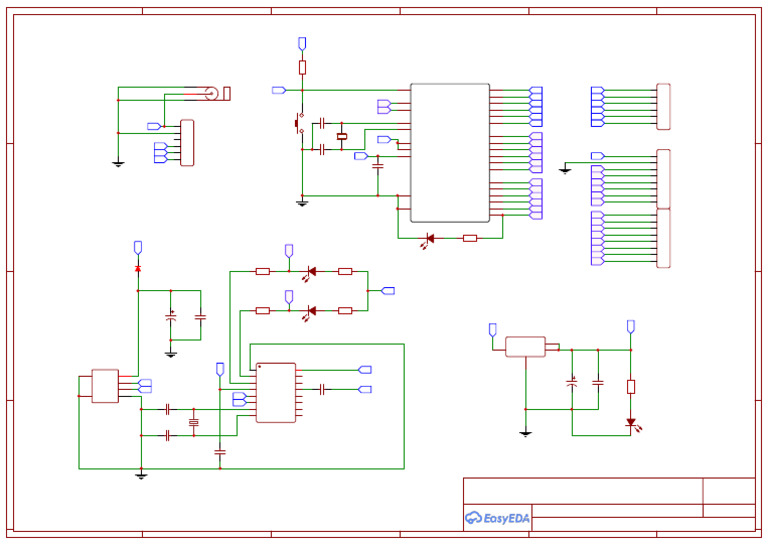The image size is (768, 544).
Task: Select the five-pin header beside barrel jack
Action: [x=187, y=142]
